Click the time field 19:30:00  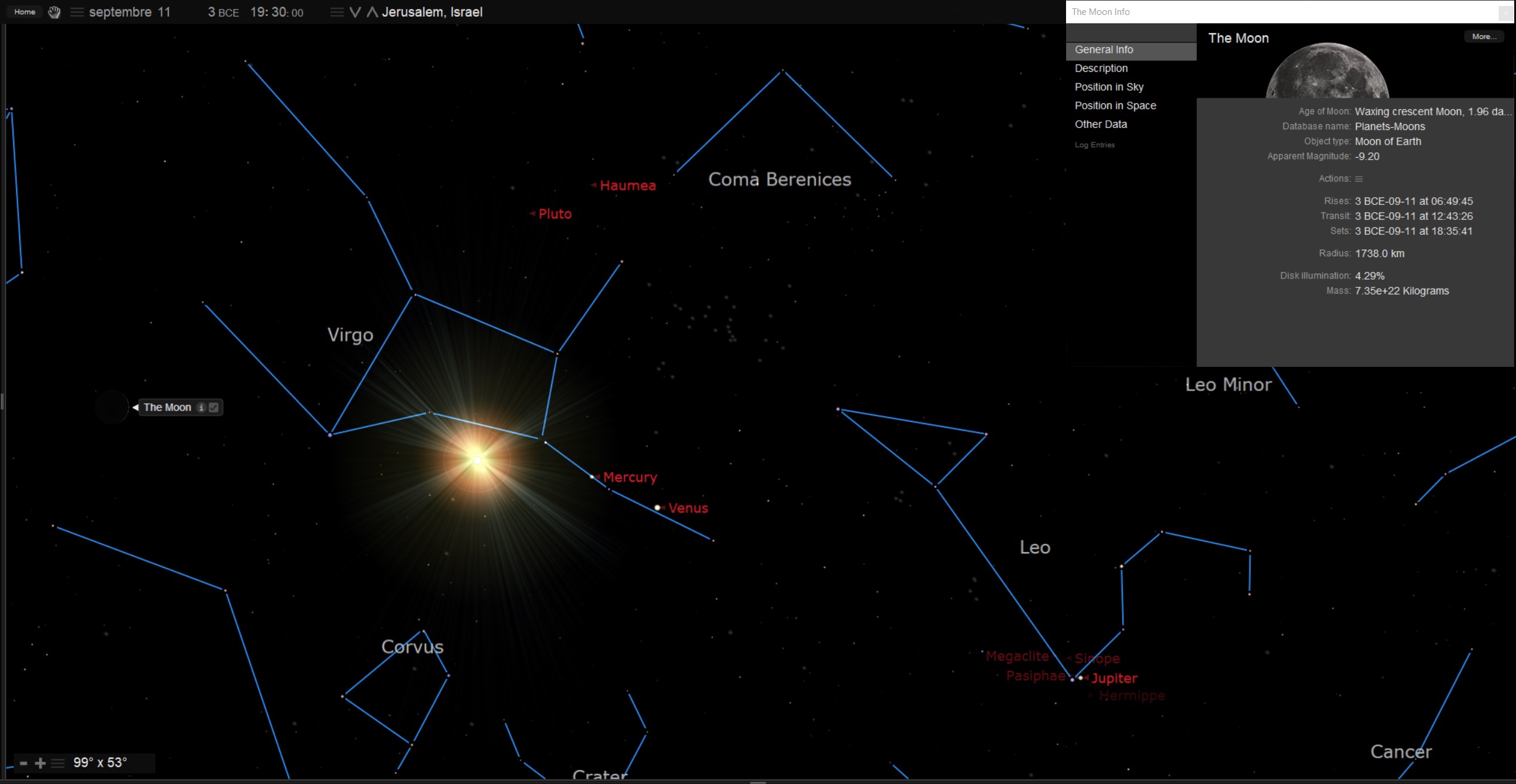pos(277,12)
